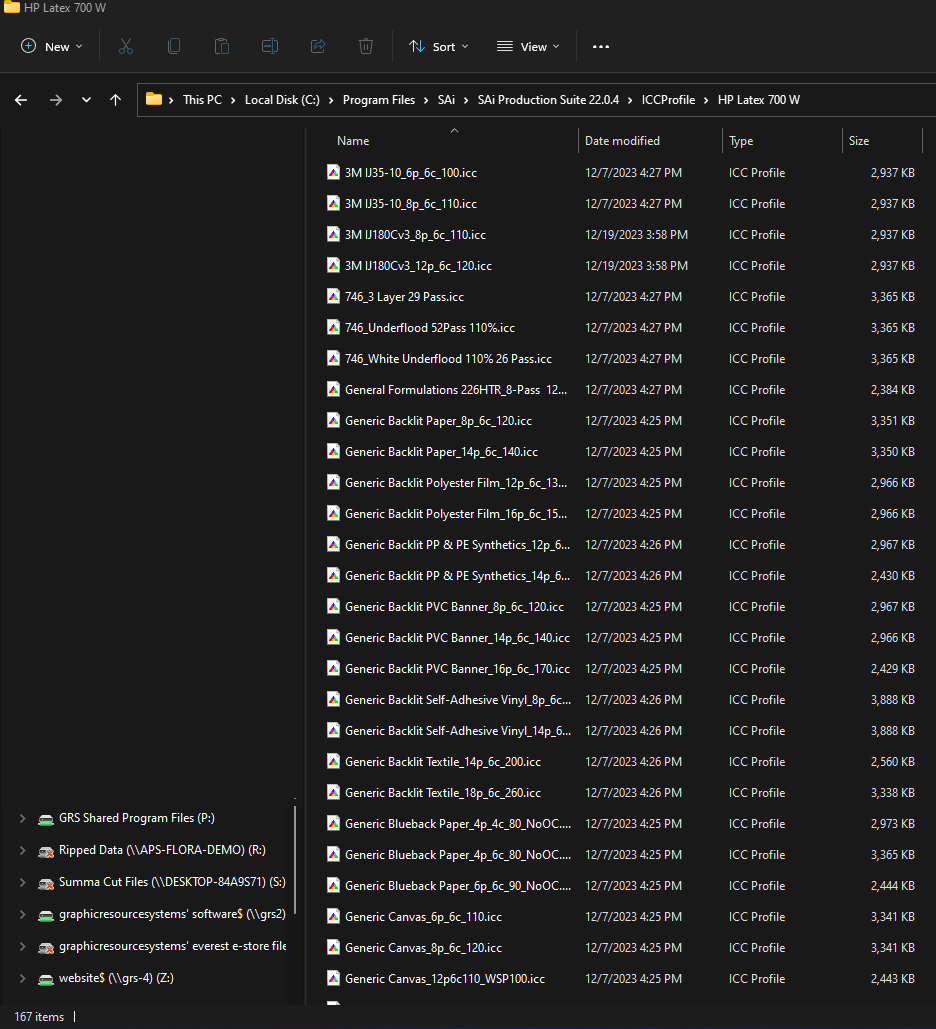Expand graphicresourcesystems' everest e-store drive
This screenshot has width=936, height=1029.
[x=22, y=946]
